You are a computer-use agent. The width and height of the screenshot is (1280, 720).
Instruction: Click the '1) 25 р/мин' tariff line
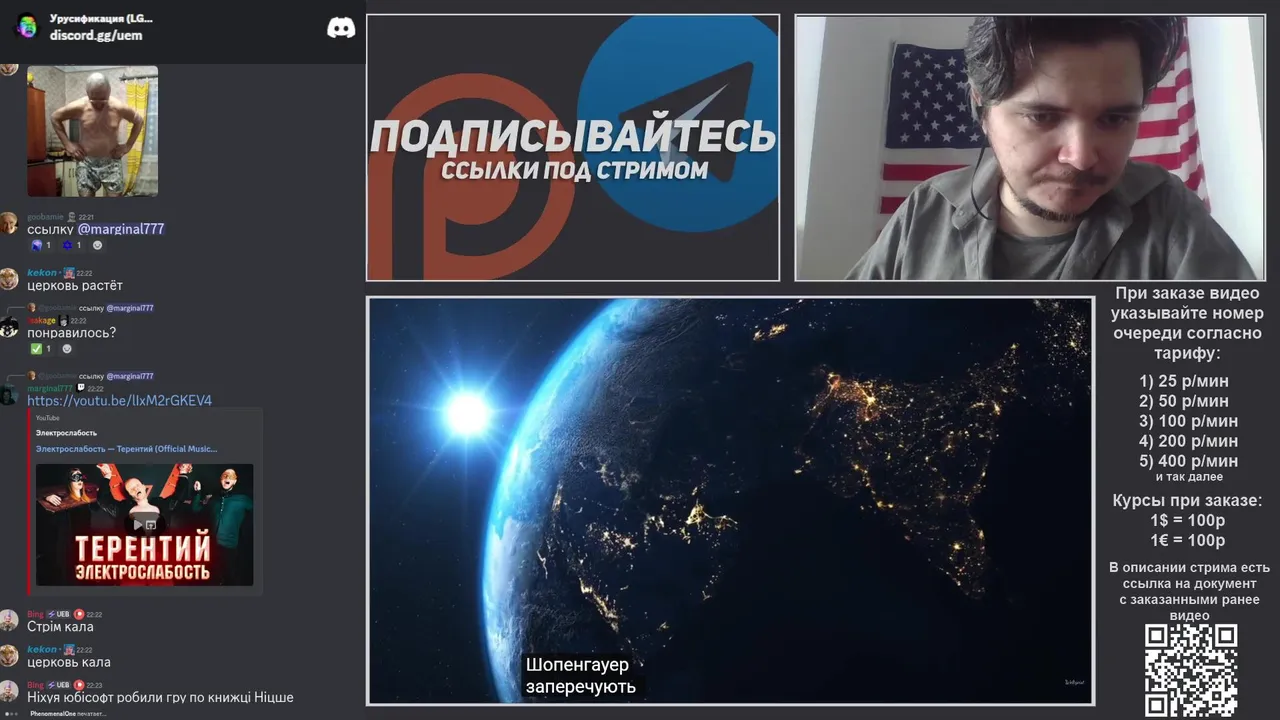[1184, 381]
